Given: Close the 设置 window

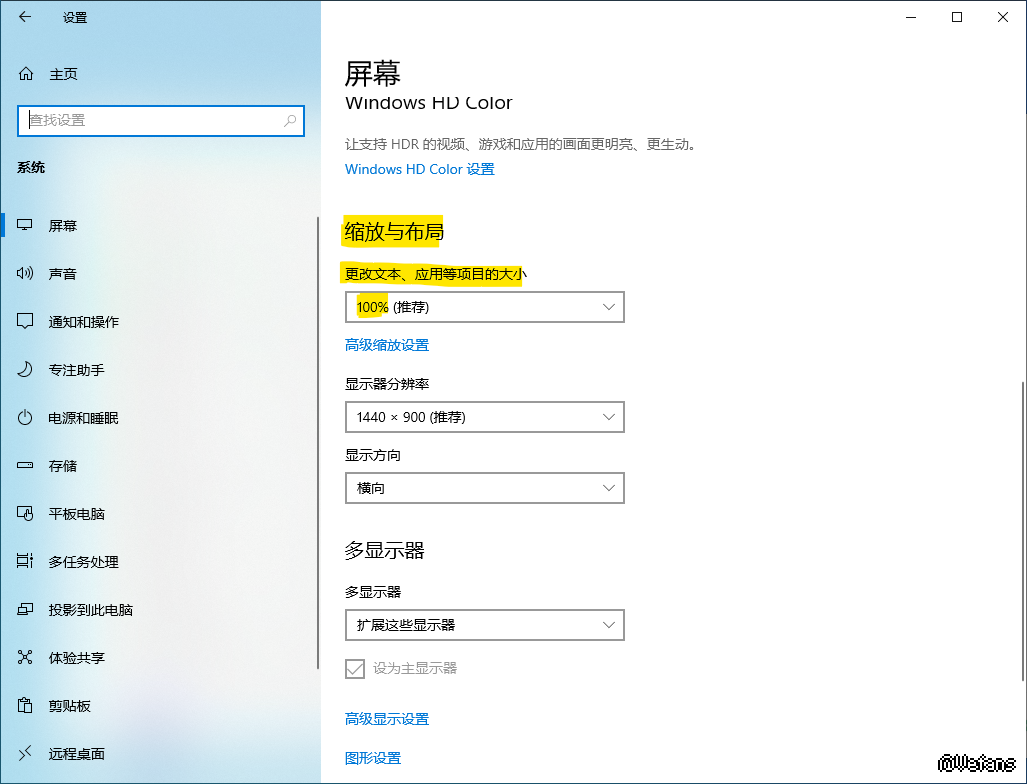Looking at the screenshot, I should (x=1003, y=17).
